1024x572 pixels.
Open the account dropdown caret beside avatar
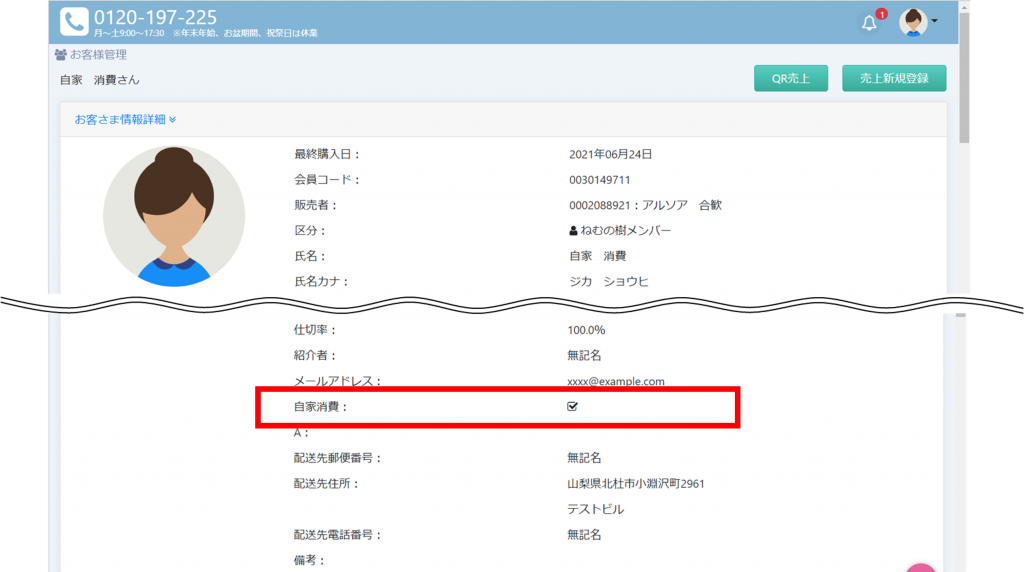(934, 22)
